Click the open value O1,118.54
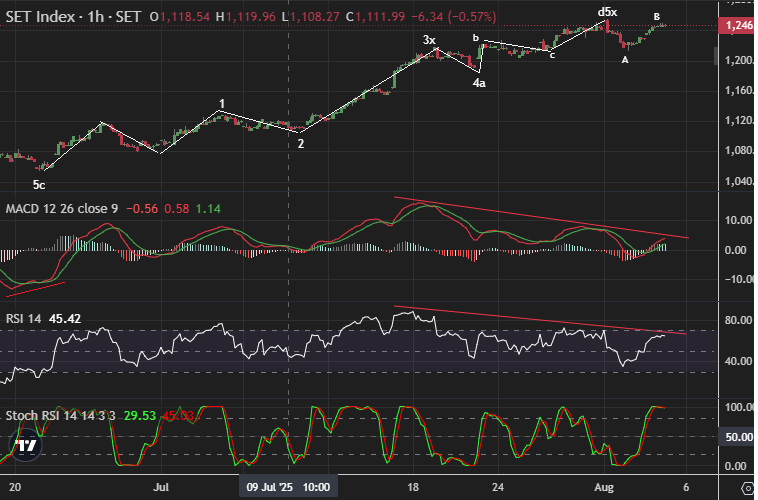The width and height of the screenshot is (758, 500). [180, 17]
